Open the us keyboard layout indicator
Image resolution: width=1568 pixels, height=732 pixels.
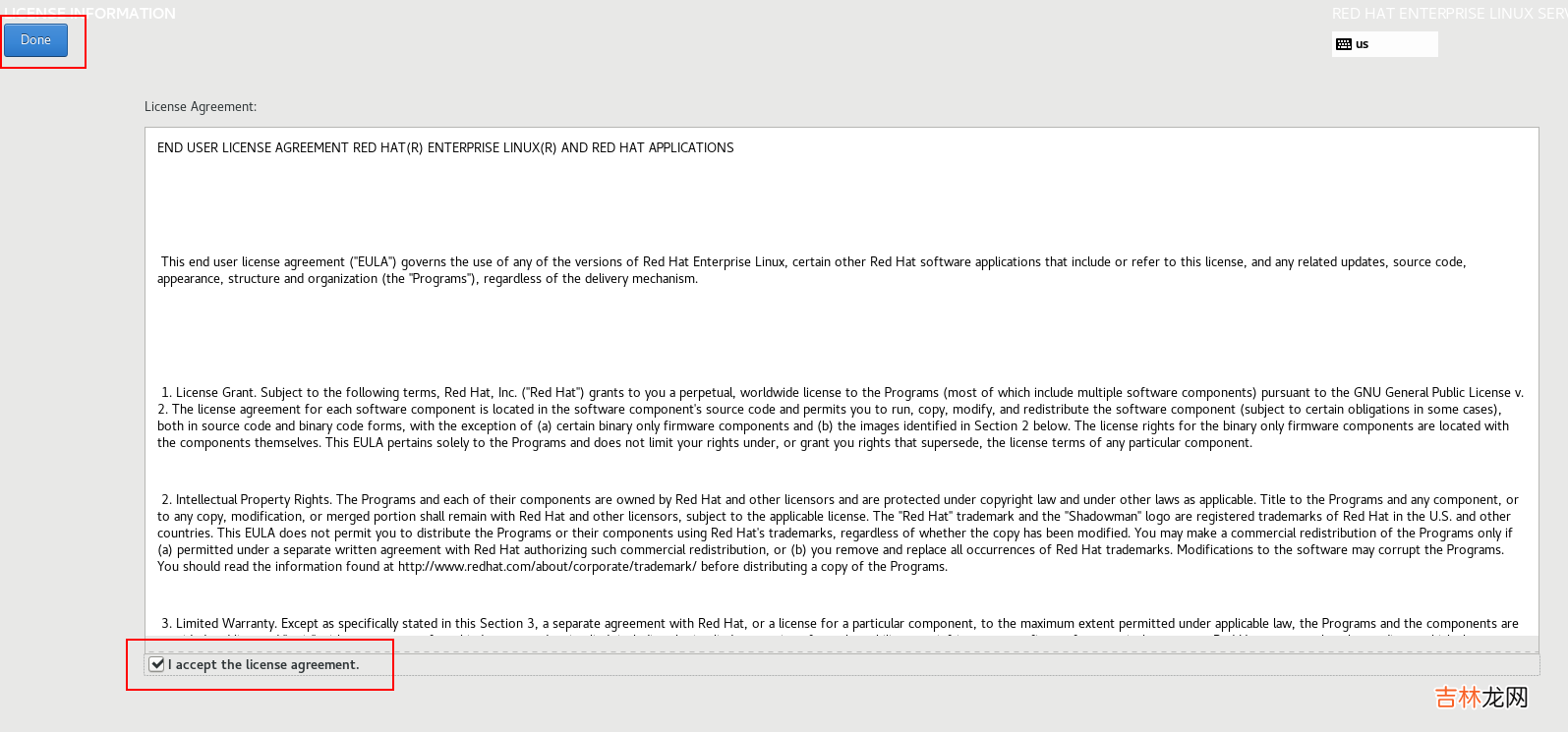click(1362, 44)
